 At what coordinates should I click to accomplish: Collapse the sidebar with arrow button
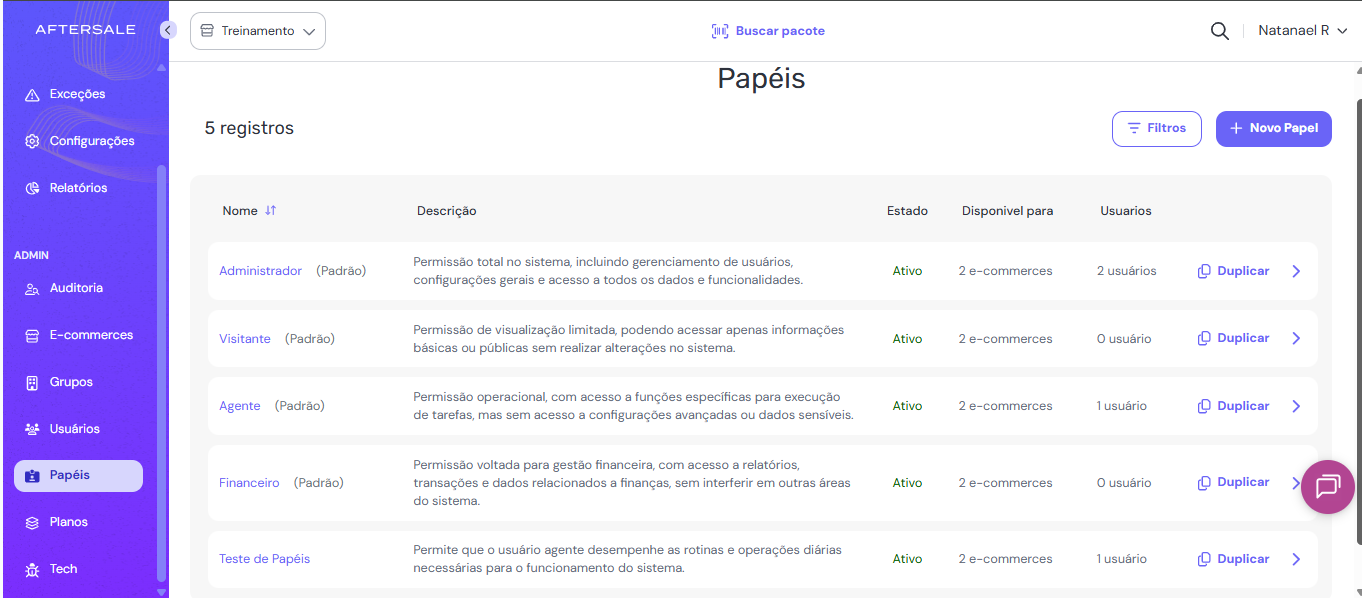(x=168, y=30)
